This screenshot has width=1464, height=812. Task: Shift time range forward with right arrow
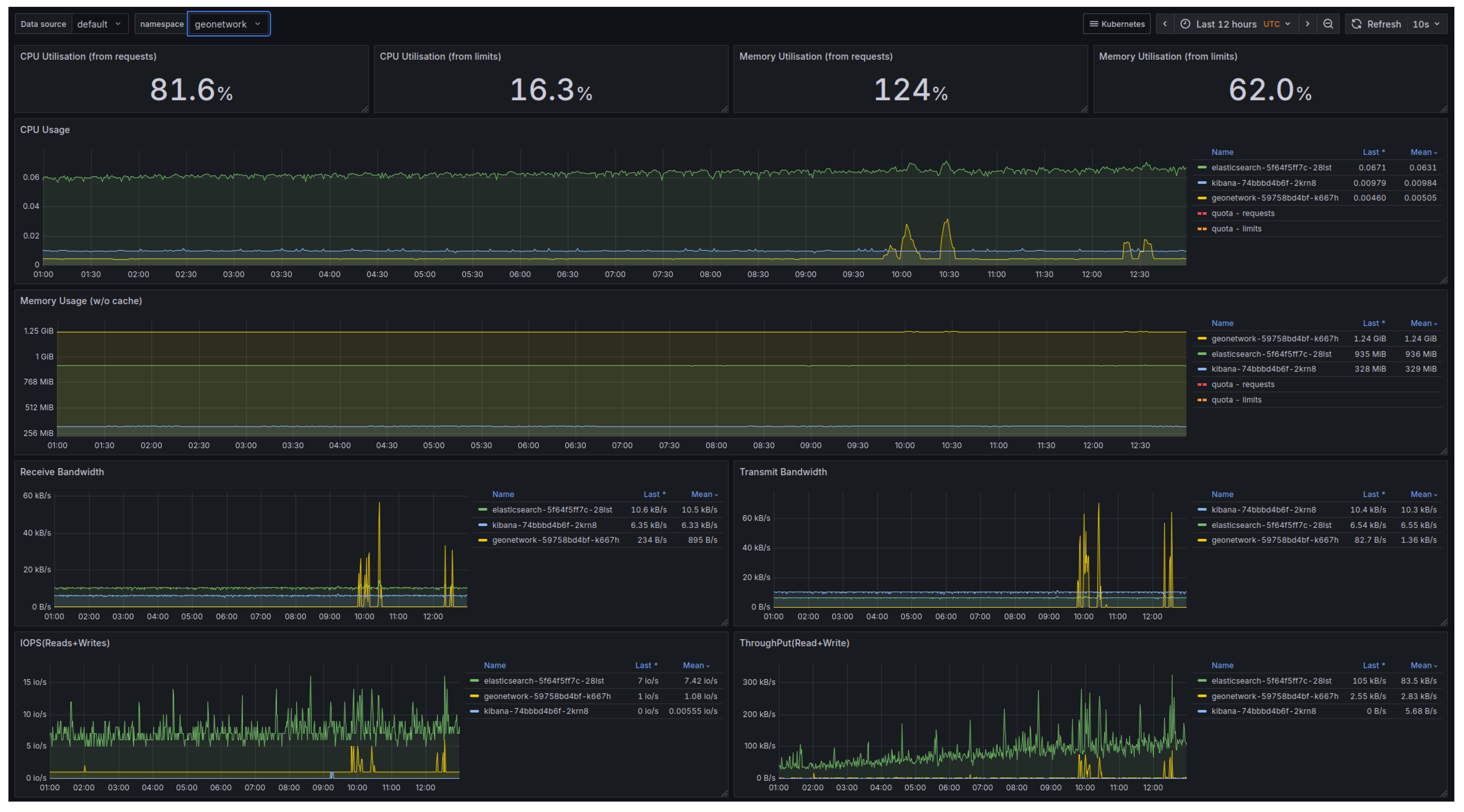click(x=1307, y=24)
